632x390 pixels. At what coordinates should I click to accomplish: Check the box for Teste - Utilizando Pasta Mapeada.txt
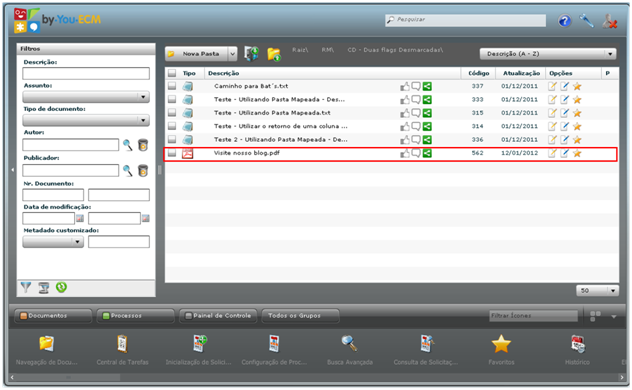coord(172,113)
